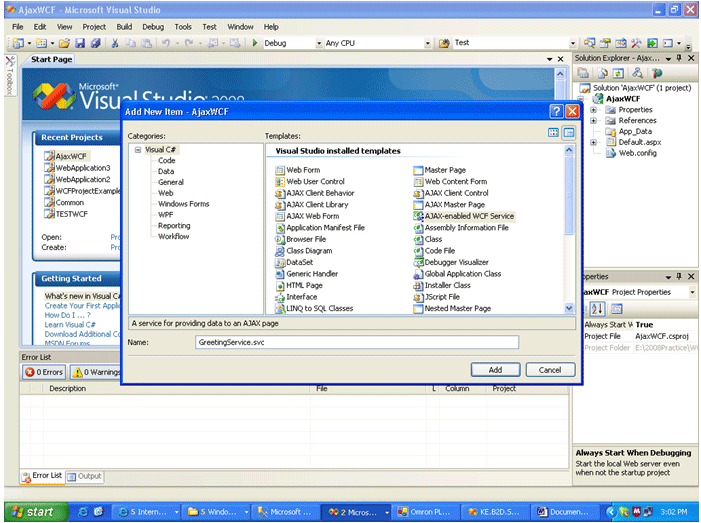Toggle the 0 Errors filter button
The width and height of the screenshot is (701, 523).
point(44,372)
